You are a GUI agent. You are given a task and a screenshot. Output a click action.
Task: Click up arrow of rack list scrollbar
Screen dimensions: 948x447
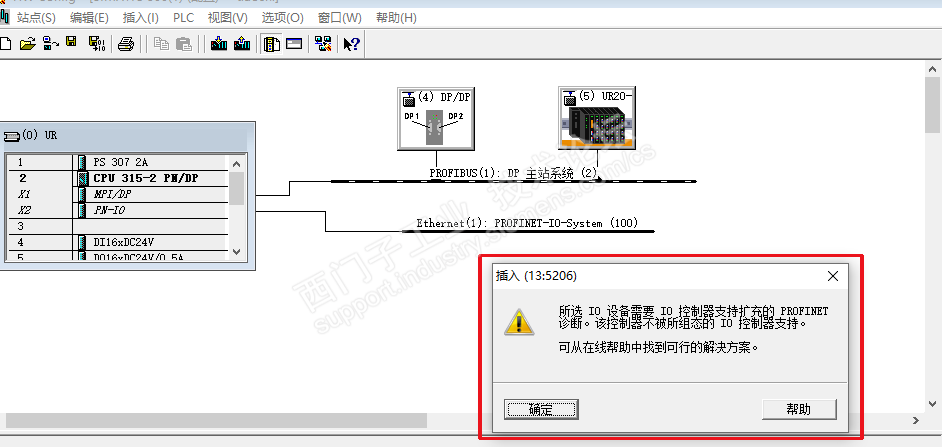[x=236, y=163]
